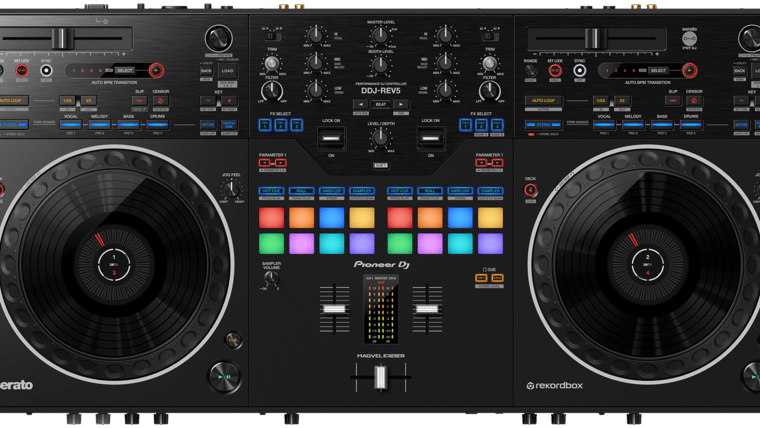Tap the right deck SYNC button
Viewport: 760px width, 428px height.
[579, 71]
